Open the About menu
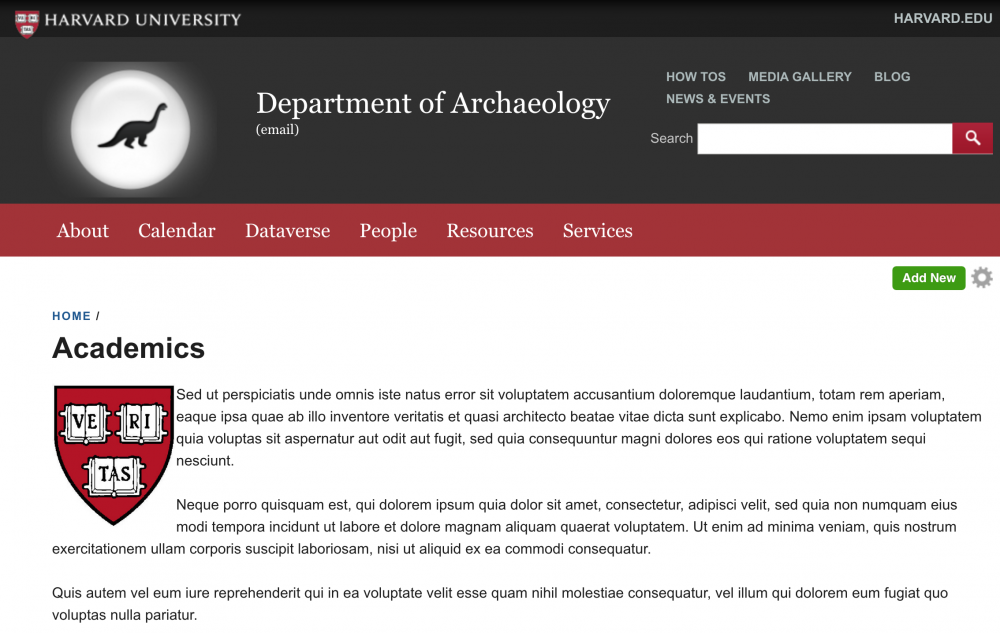 (x=83, y=231)
